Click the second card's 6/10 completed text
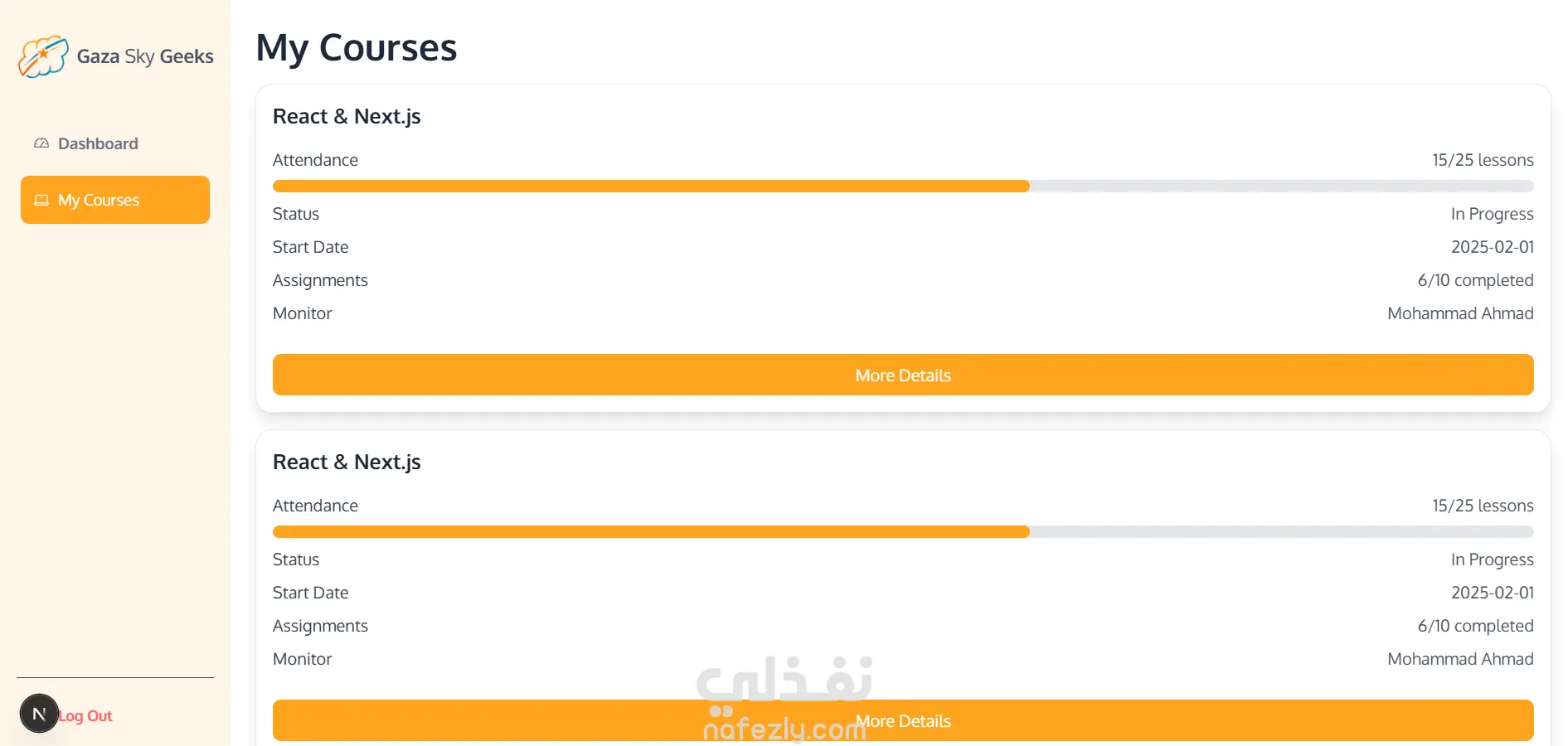 pyautogui.click(x=1474, y=626)
